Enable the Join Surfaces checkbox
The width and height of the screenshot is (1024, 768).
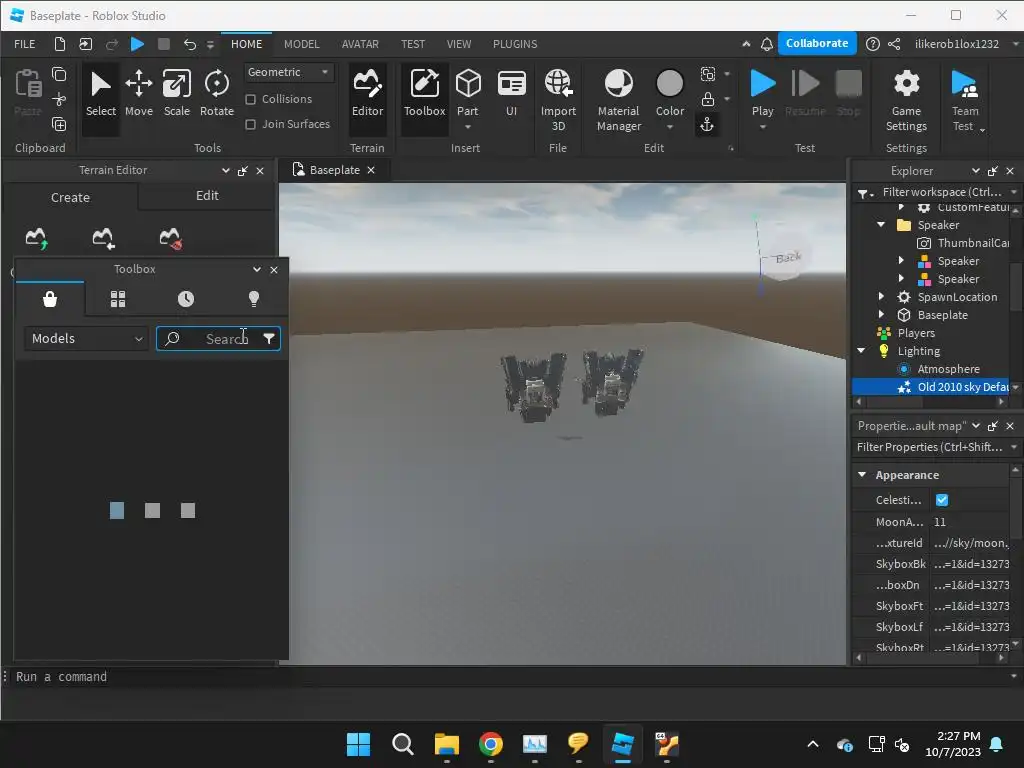[250, 124]
